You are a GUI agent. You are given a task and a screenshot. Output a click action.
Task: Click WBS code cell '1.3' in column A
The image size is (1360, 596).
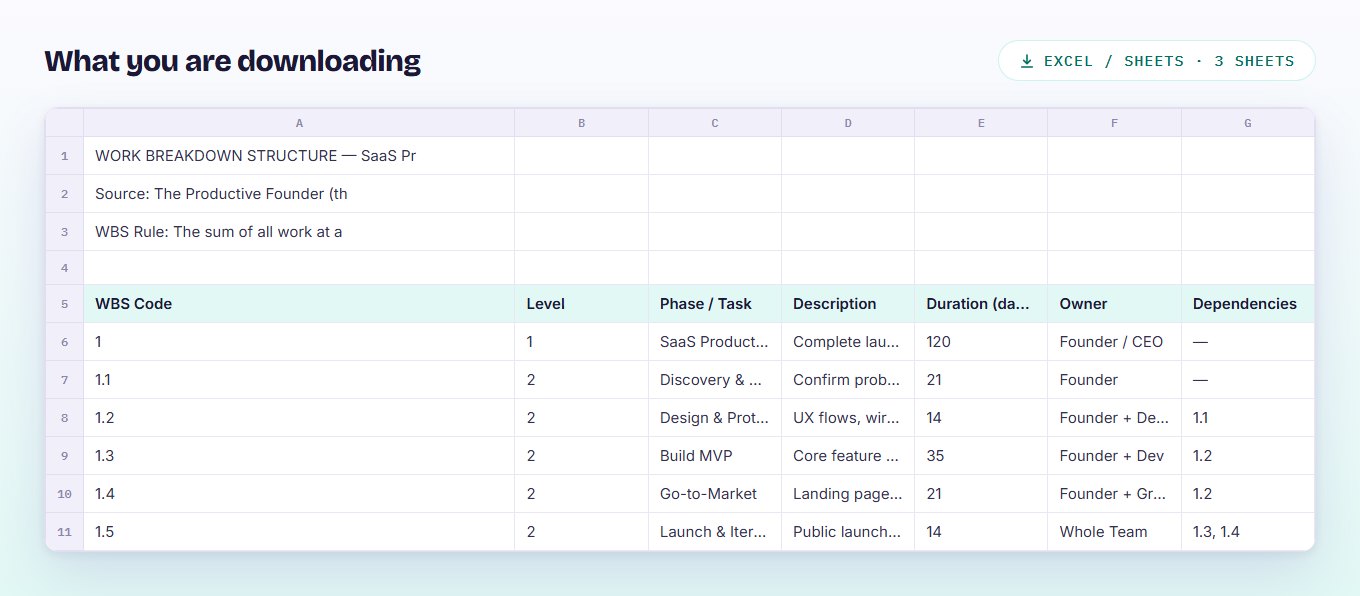(x=299, y=456)
